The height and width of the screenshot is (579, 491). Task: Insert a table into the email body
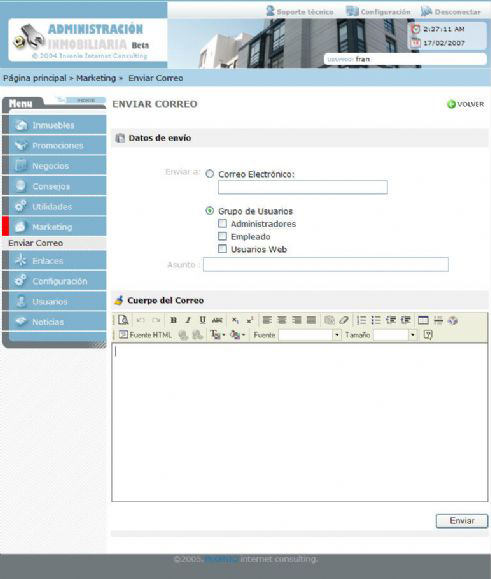[x=423, y=320]
